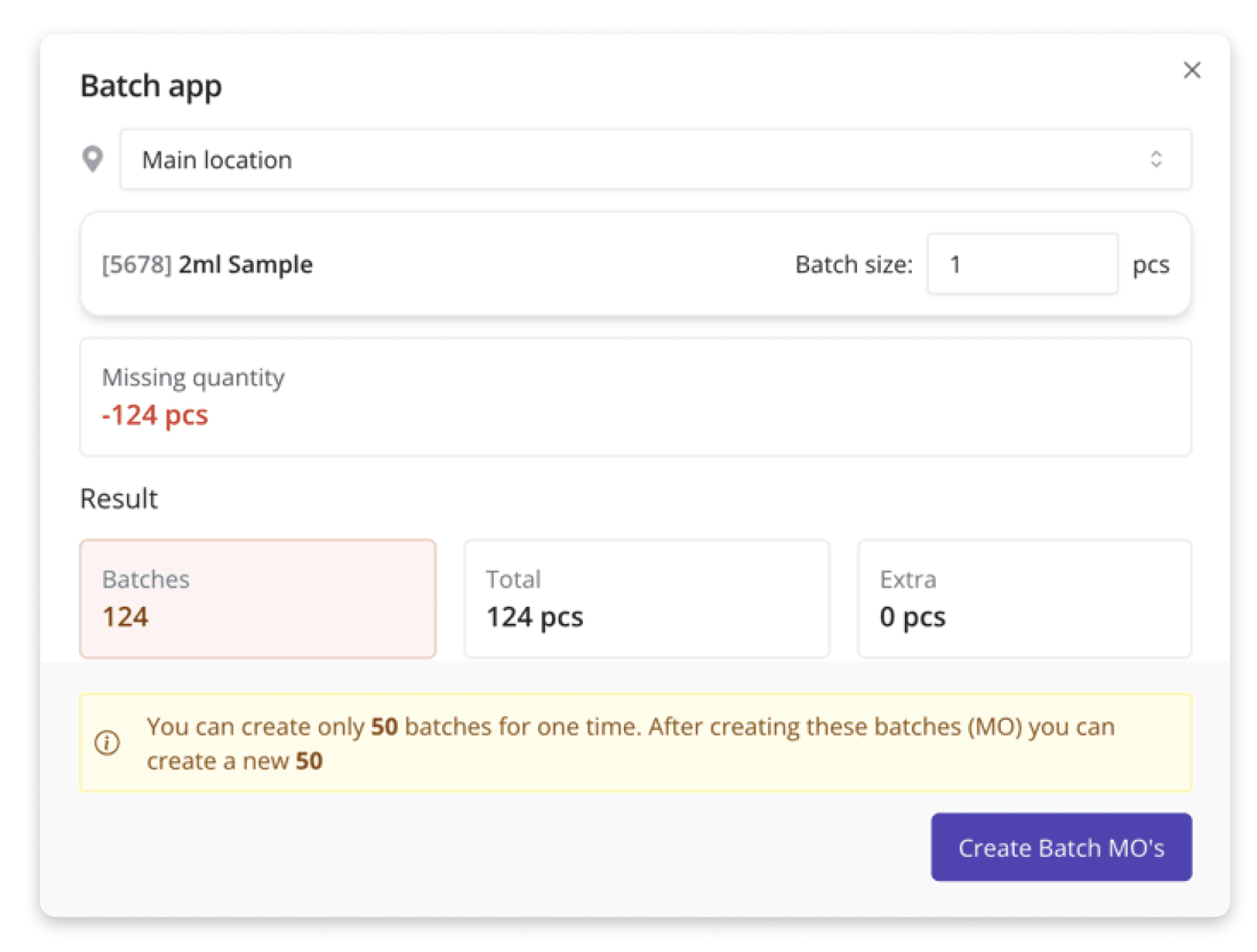
Task: Click the map marker next to Main location
Action: 94,159
